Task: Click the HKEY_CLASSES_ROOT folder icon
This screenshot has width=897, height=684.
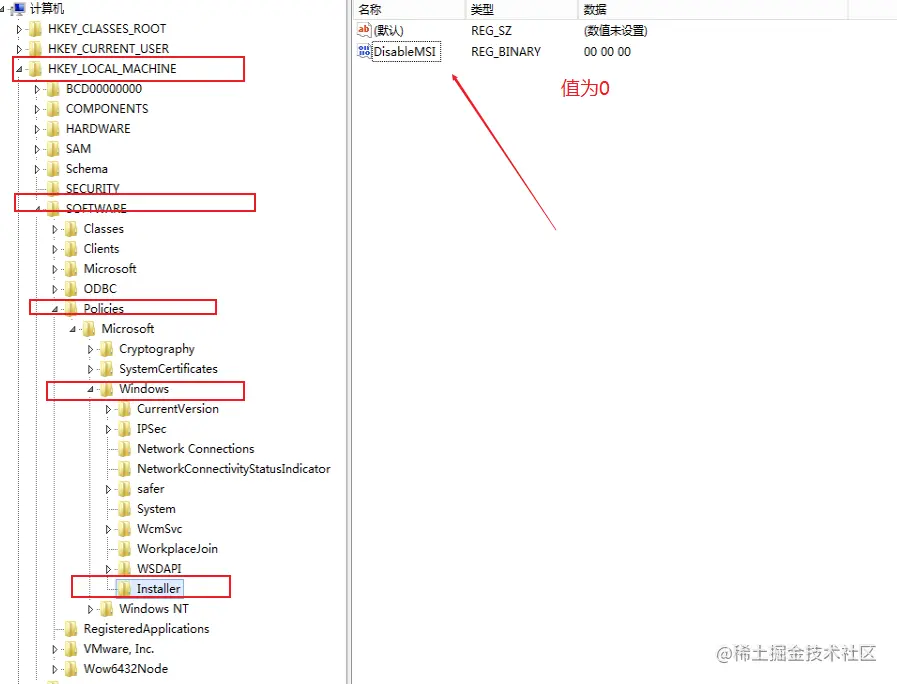Action: click(x=35, y=29)
